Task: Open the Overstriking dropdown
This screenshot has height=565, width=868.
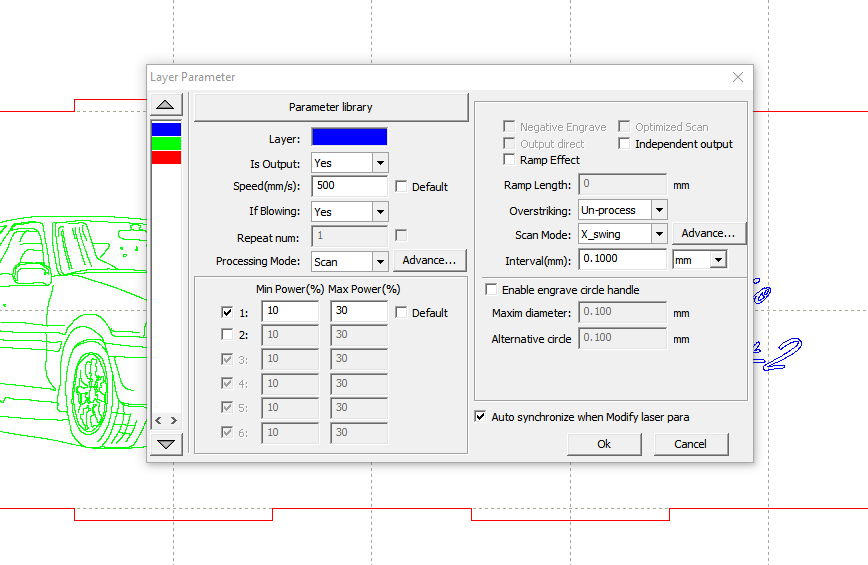Action: [659, 210]
